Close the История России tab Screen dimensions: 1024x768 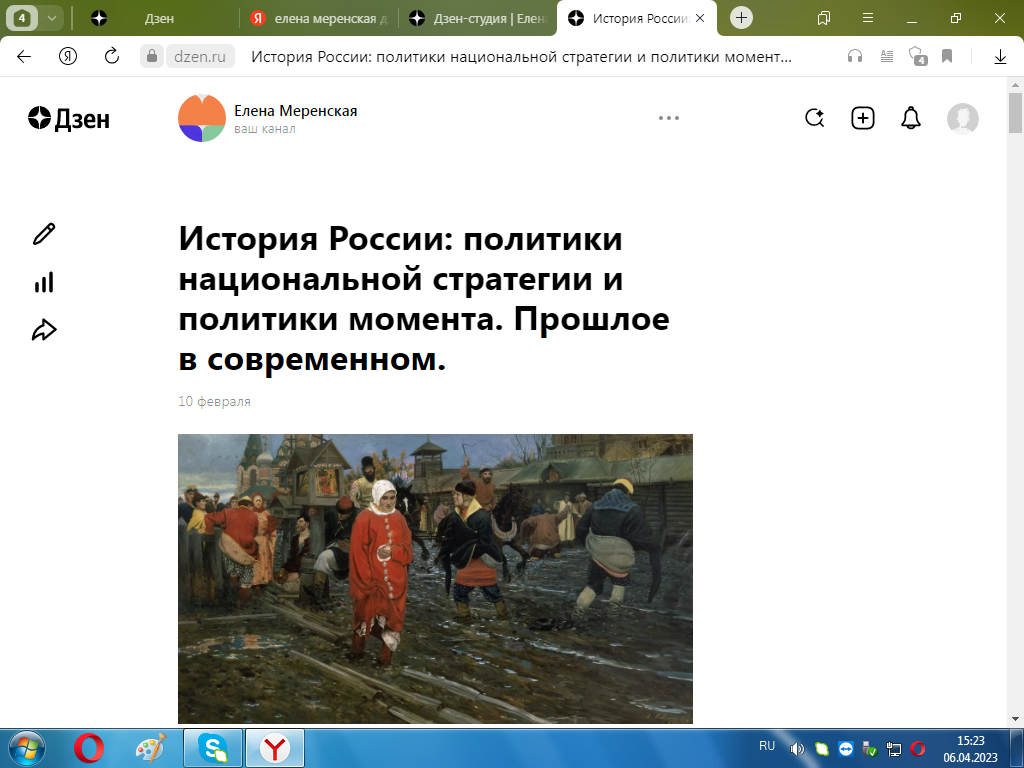[700, 18]
